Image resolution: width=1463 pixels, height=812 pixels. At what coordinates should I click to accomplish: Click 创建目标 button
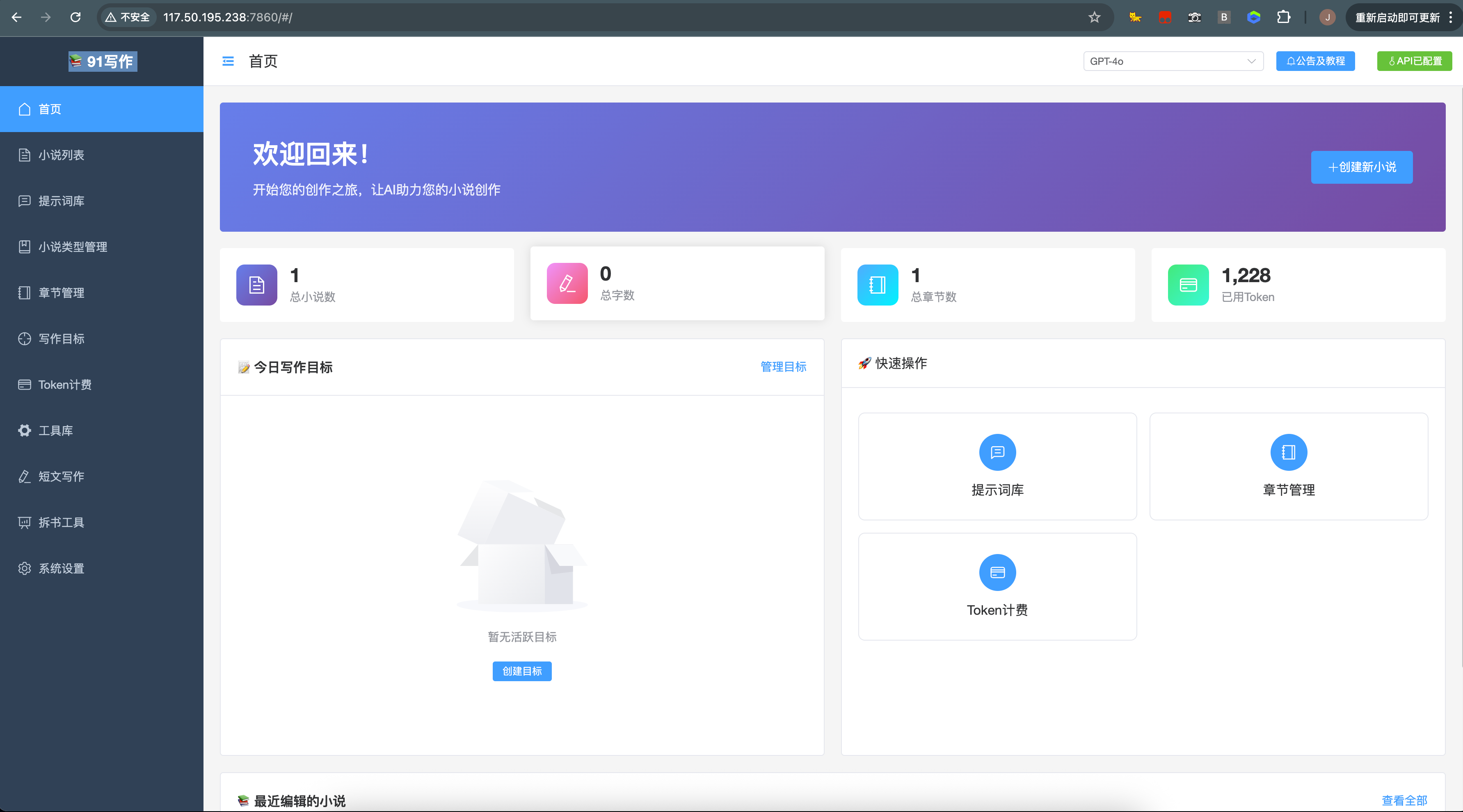521,671
